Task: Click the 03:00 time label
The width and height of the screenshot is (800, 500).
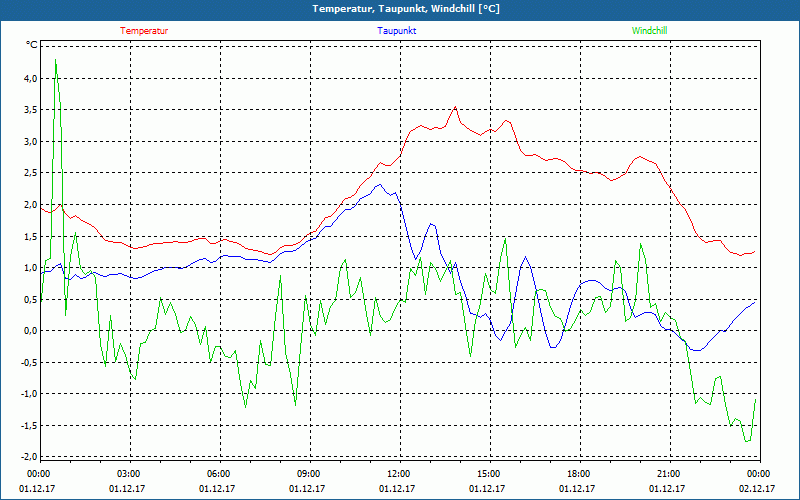Action: (128, 474)
